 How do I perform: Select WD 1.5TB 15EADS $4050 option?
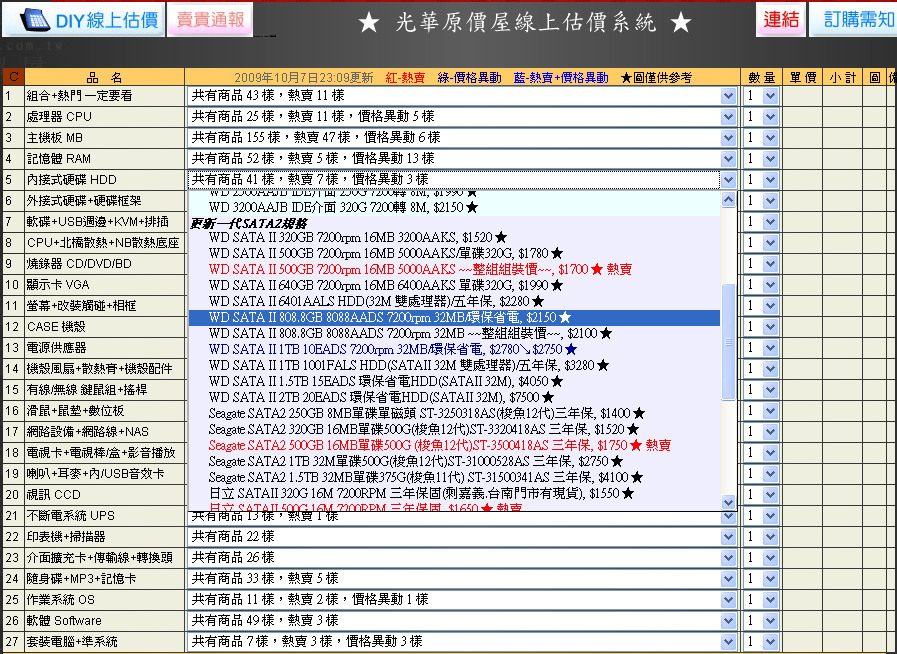454,381
